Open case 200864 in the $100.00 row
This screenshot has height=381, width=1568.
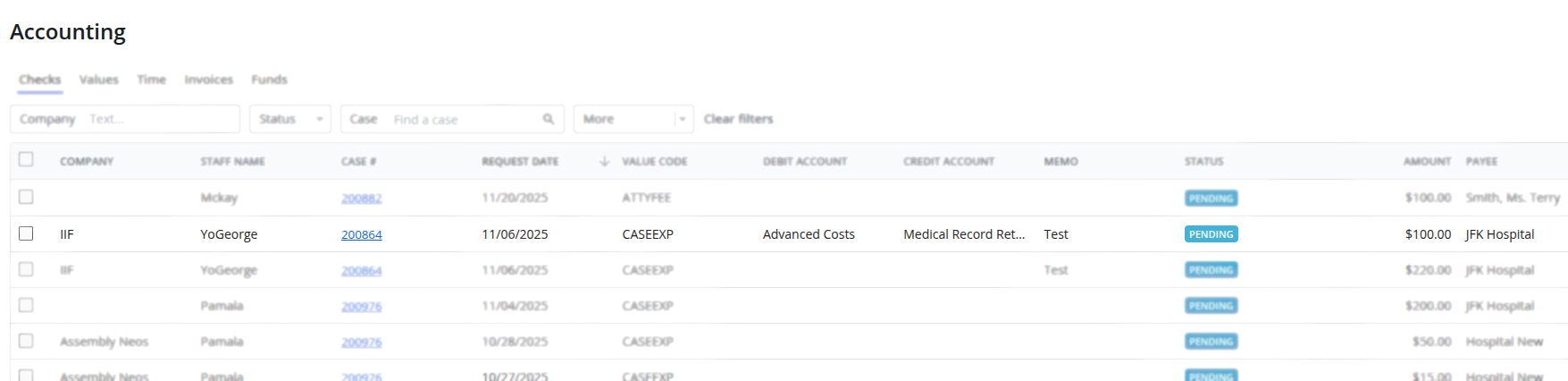(361, 234)
